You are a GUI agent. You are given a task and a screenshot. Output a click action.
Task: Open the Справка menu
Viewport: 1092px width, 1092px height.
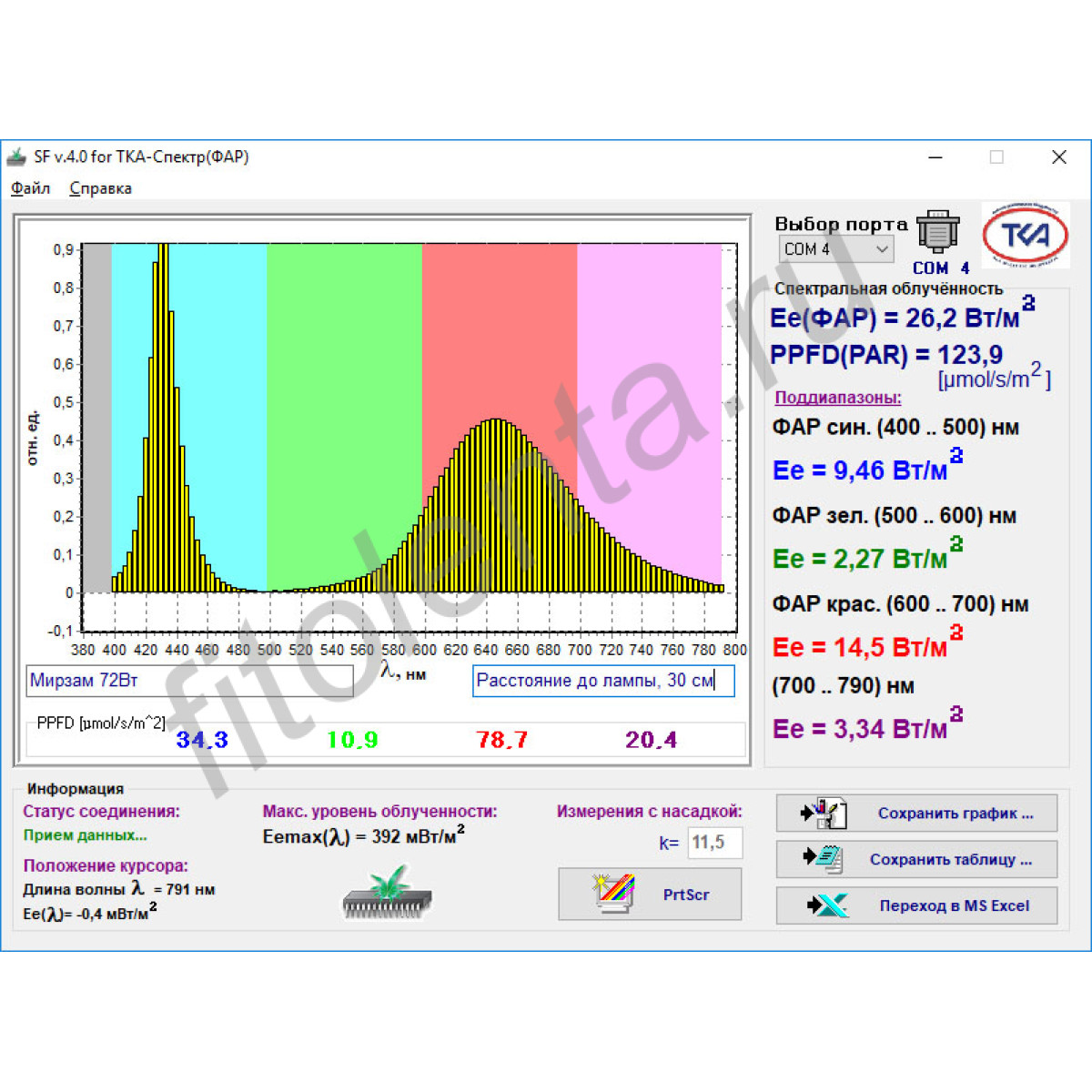point(100,188)
